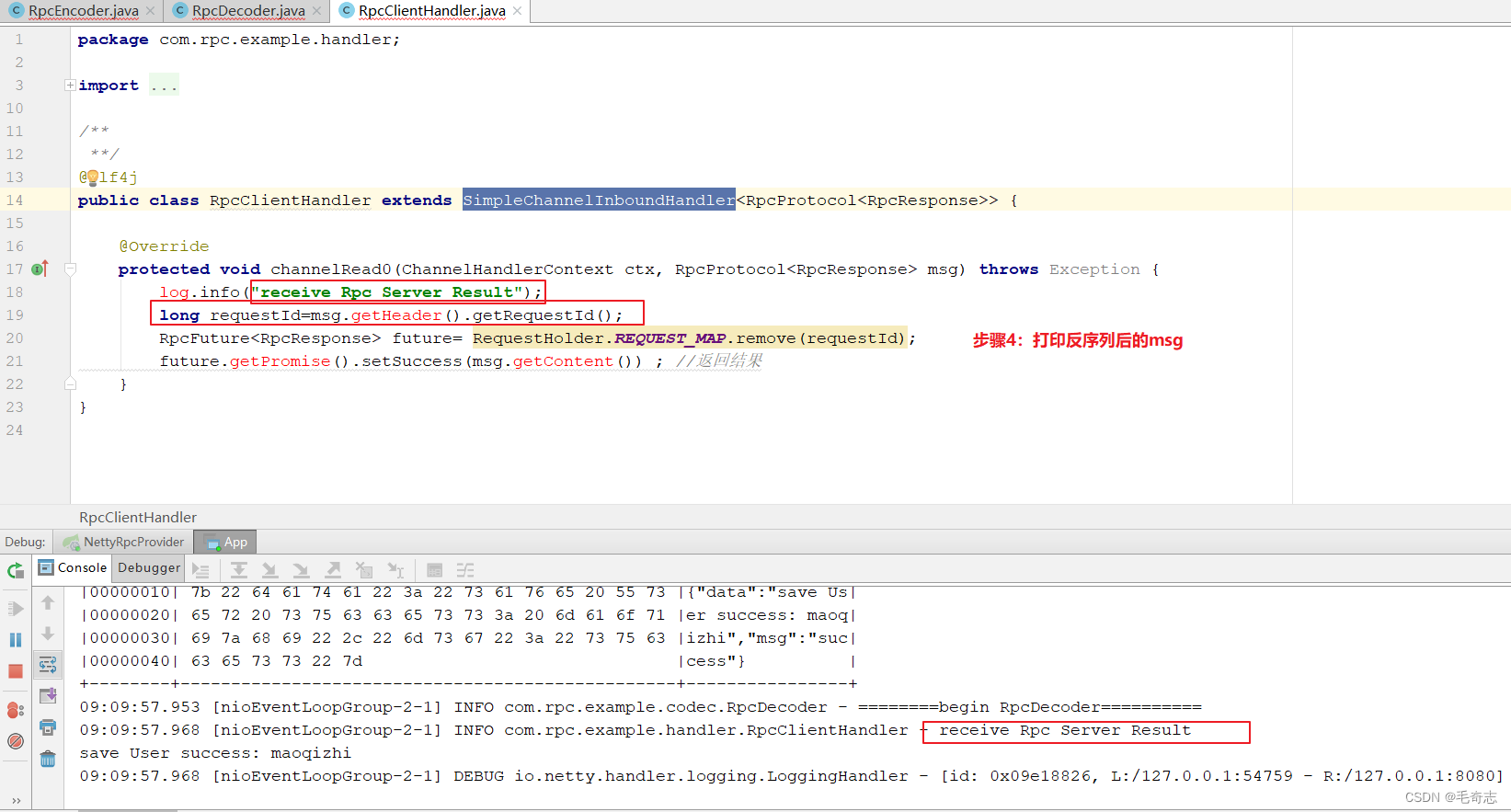Click the getContent method call

click(x=563, y=361)
